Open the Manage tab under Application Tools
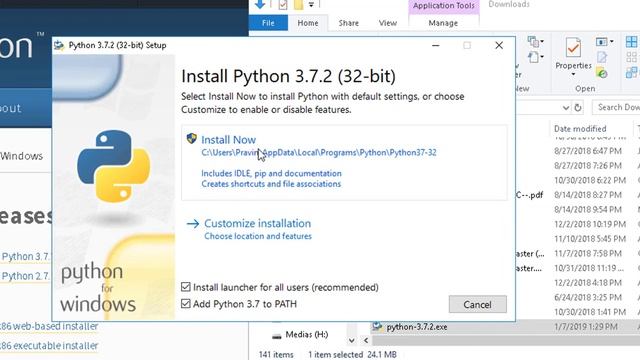 (443, 23)
